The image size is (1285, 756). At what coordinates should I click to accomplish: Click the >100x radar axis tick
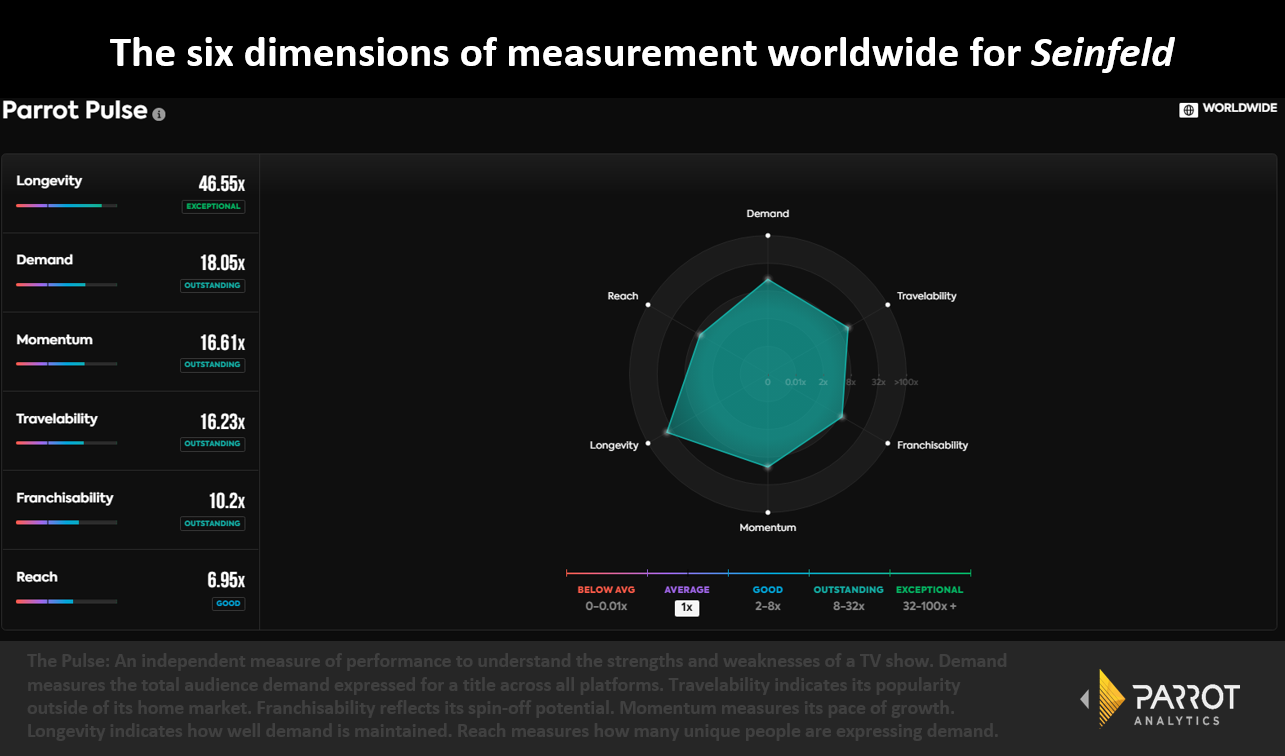tap(906, 382)
